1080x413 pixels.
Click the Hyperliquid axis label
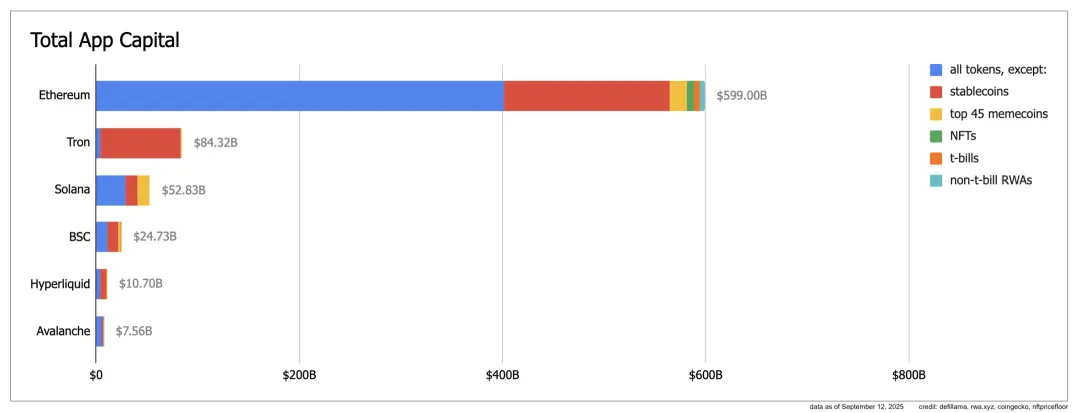pos(61,284)
